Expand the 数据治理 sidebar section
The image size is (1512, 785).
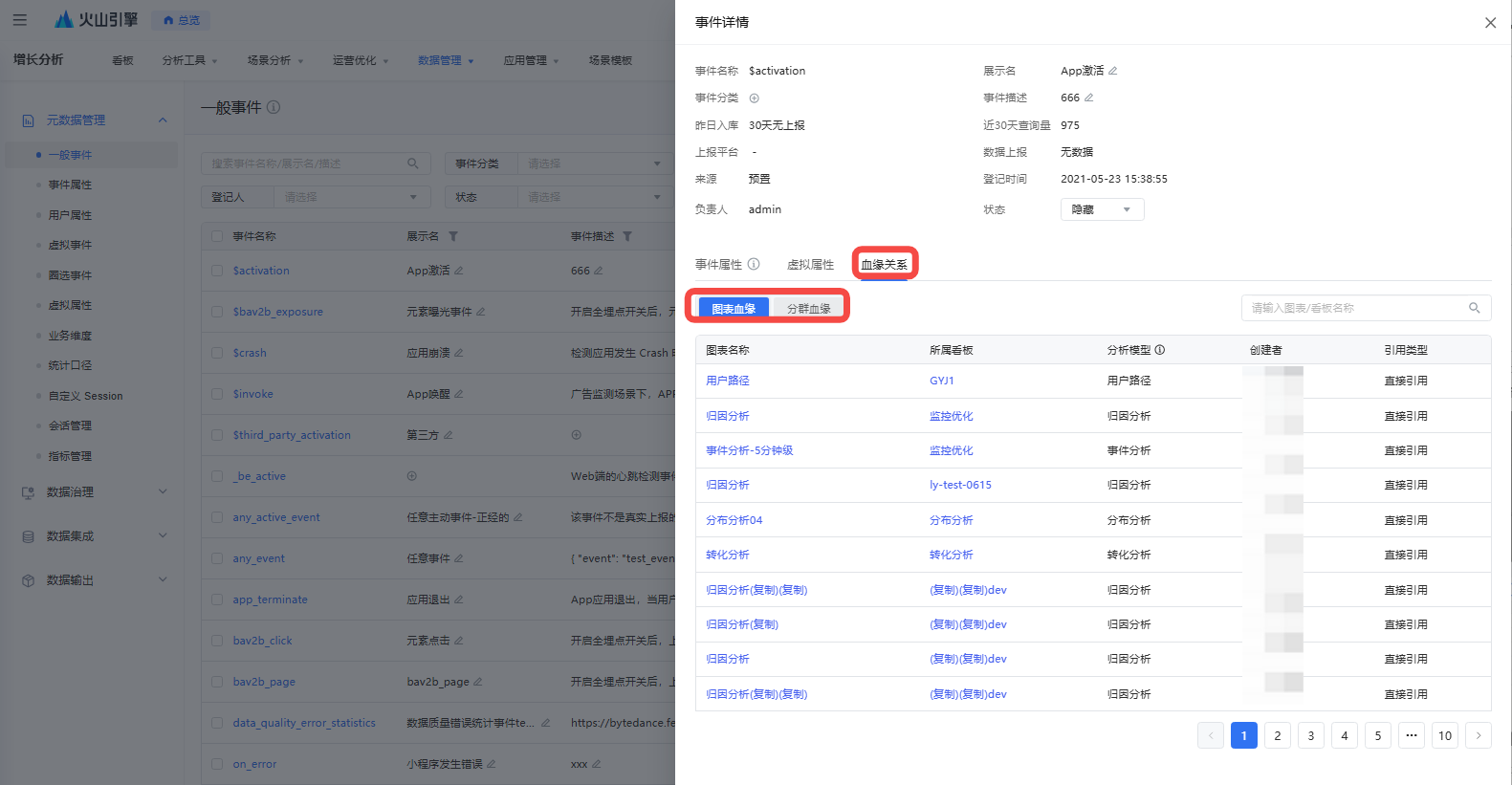[163, 492]
